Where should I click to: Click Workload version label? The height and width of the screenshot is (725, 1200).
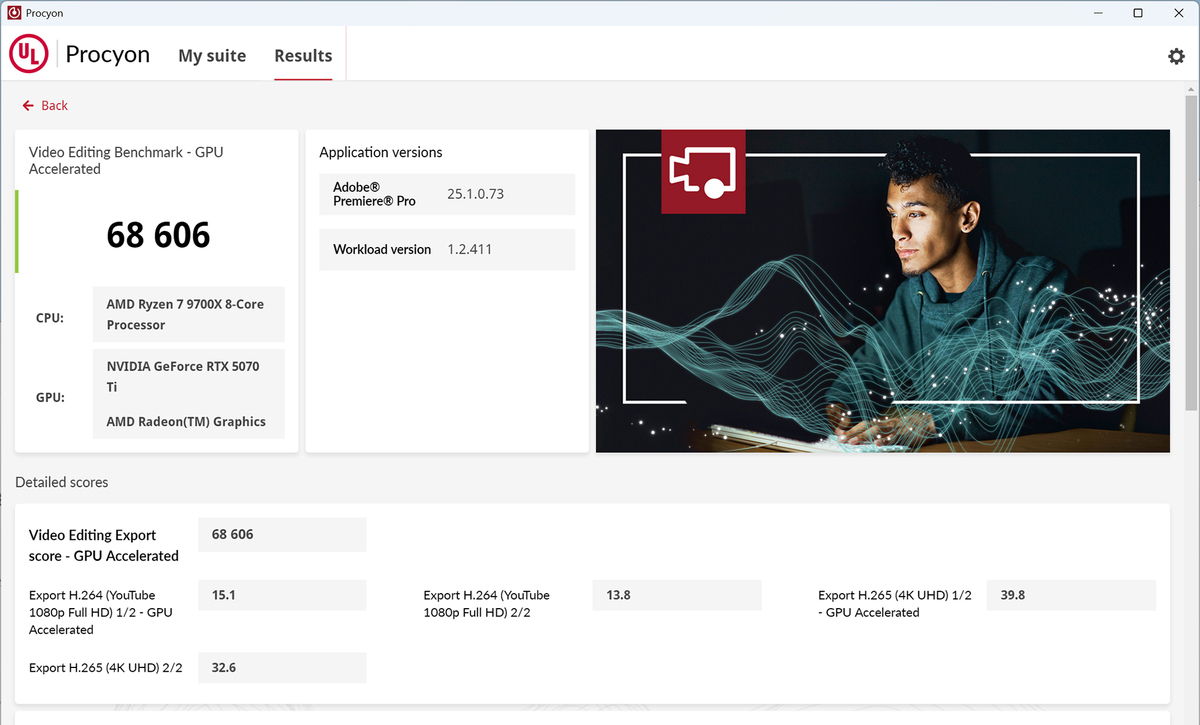tap(382, 249)
